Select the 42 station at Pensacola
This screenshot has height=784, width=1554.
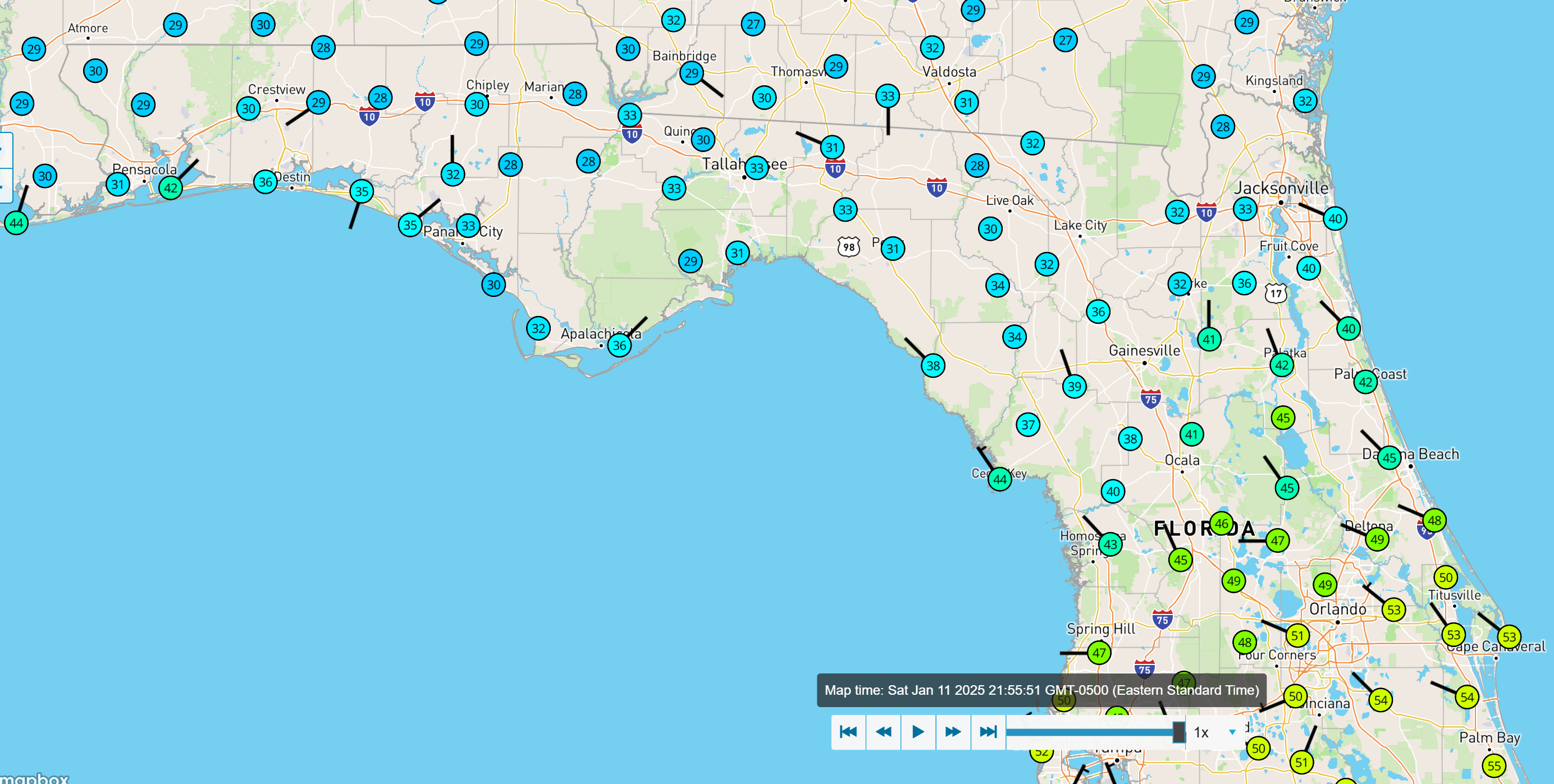171,187
